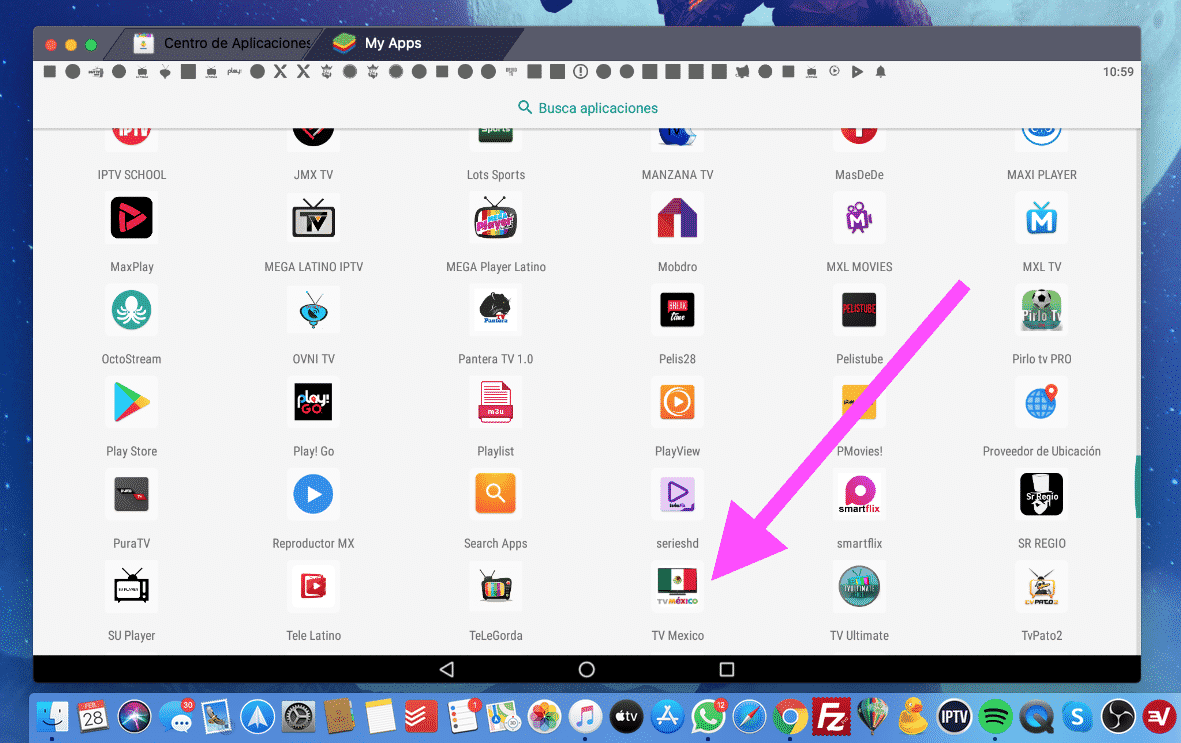Open the SU Player app
1181x743 pixels.
131,587
